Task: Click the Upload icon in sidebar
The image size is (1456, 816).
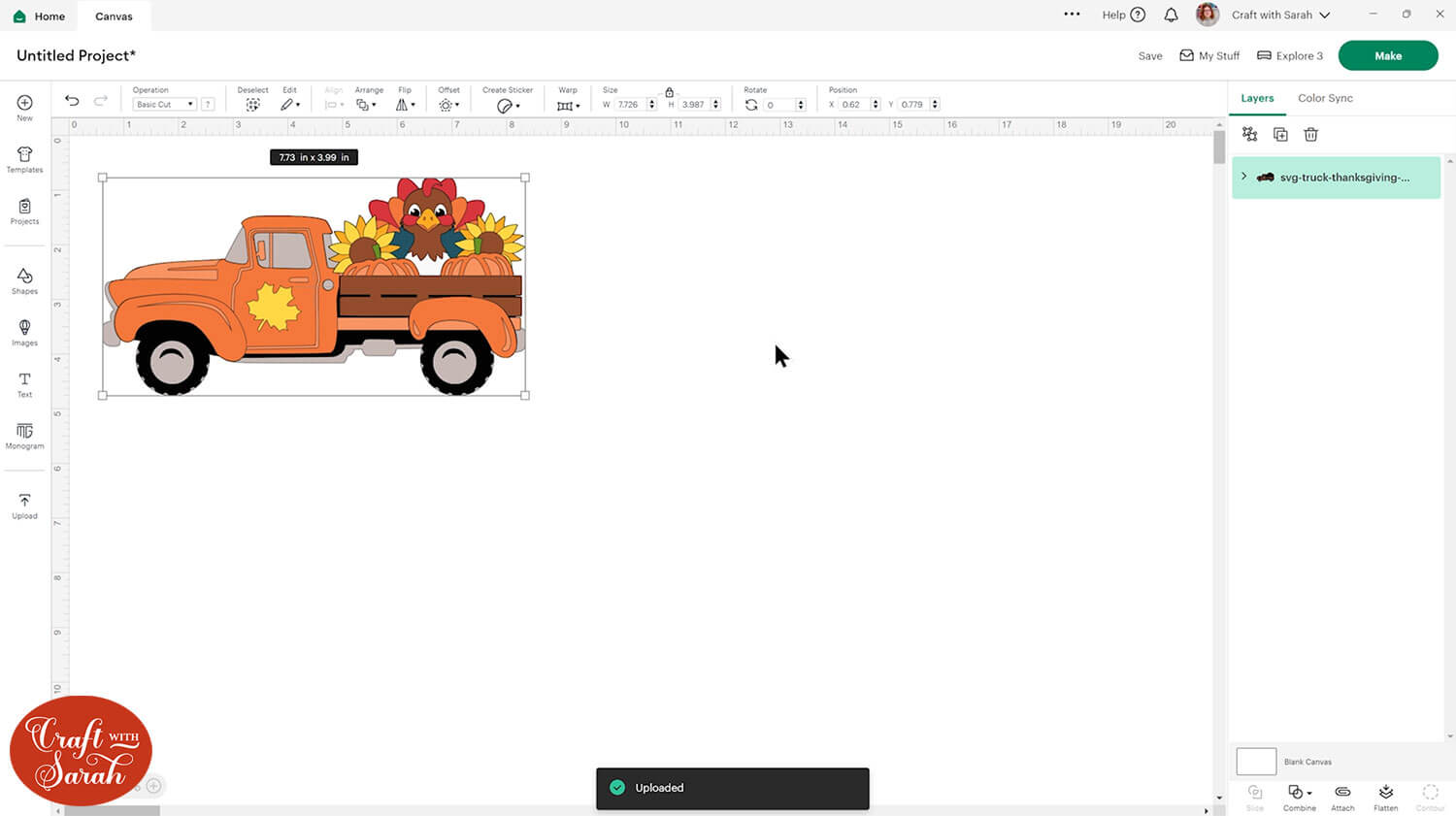Action: click(x=24, y=506)
